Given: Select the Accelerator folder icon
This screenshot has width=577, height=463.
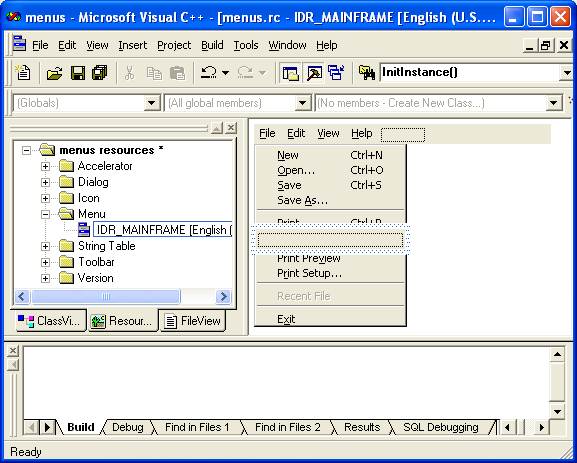Looking at the screenshot, I should (67, 166).
